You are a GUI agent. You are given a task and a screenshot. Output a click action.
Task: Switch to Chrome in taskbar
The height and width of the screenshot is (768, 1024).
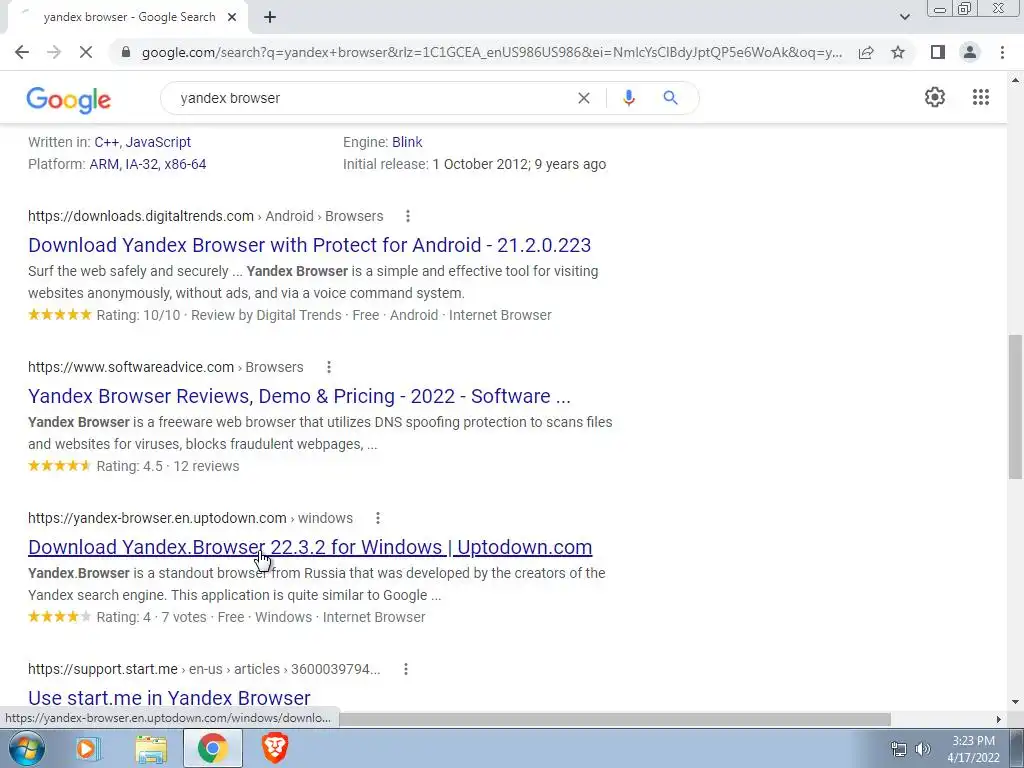click(x=213, y=748)
